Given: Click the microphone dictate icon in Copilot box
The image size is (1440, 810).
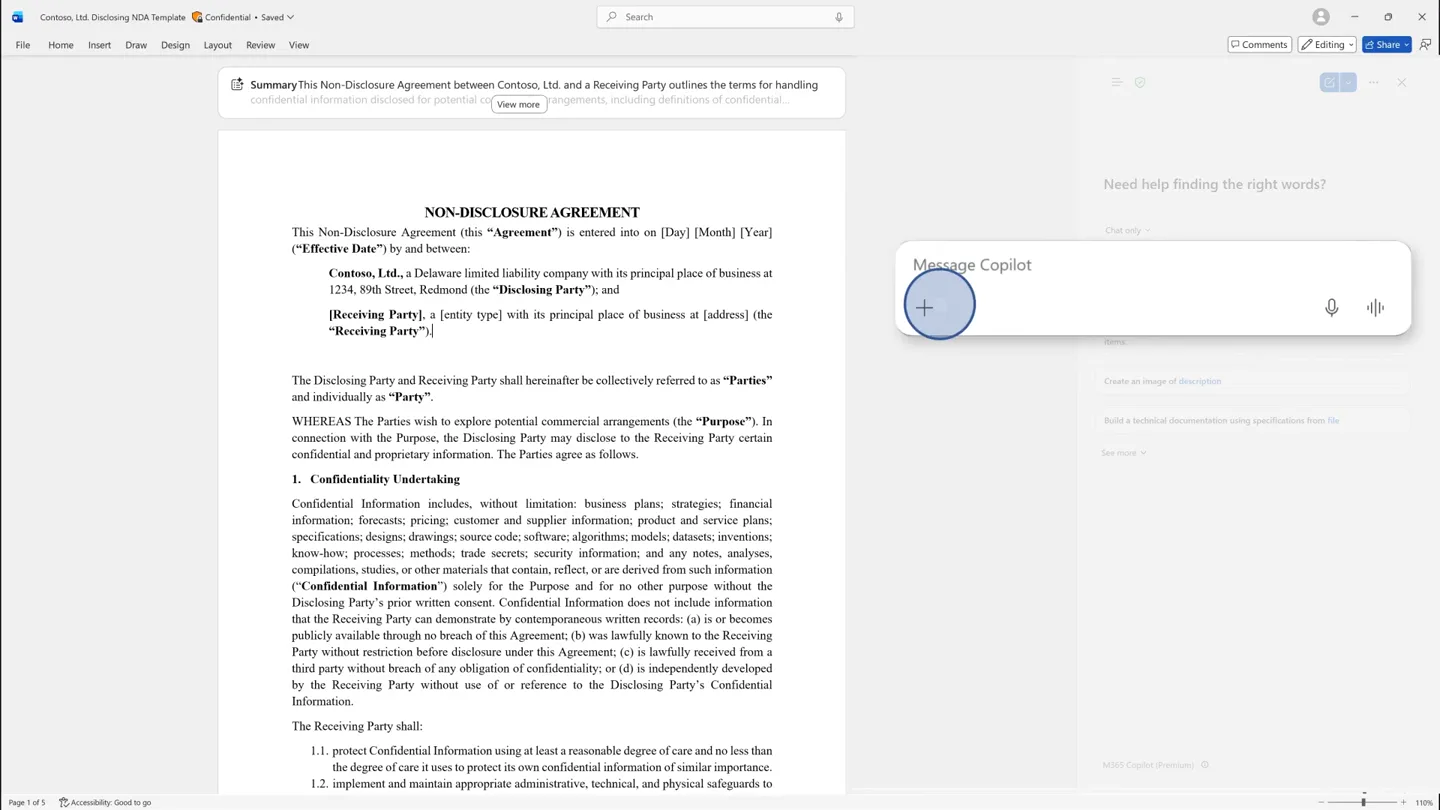Looking at the screenshot, I should (x=1331, y=308).
